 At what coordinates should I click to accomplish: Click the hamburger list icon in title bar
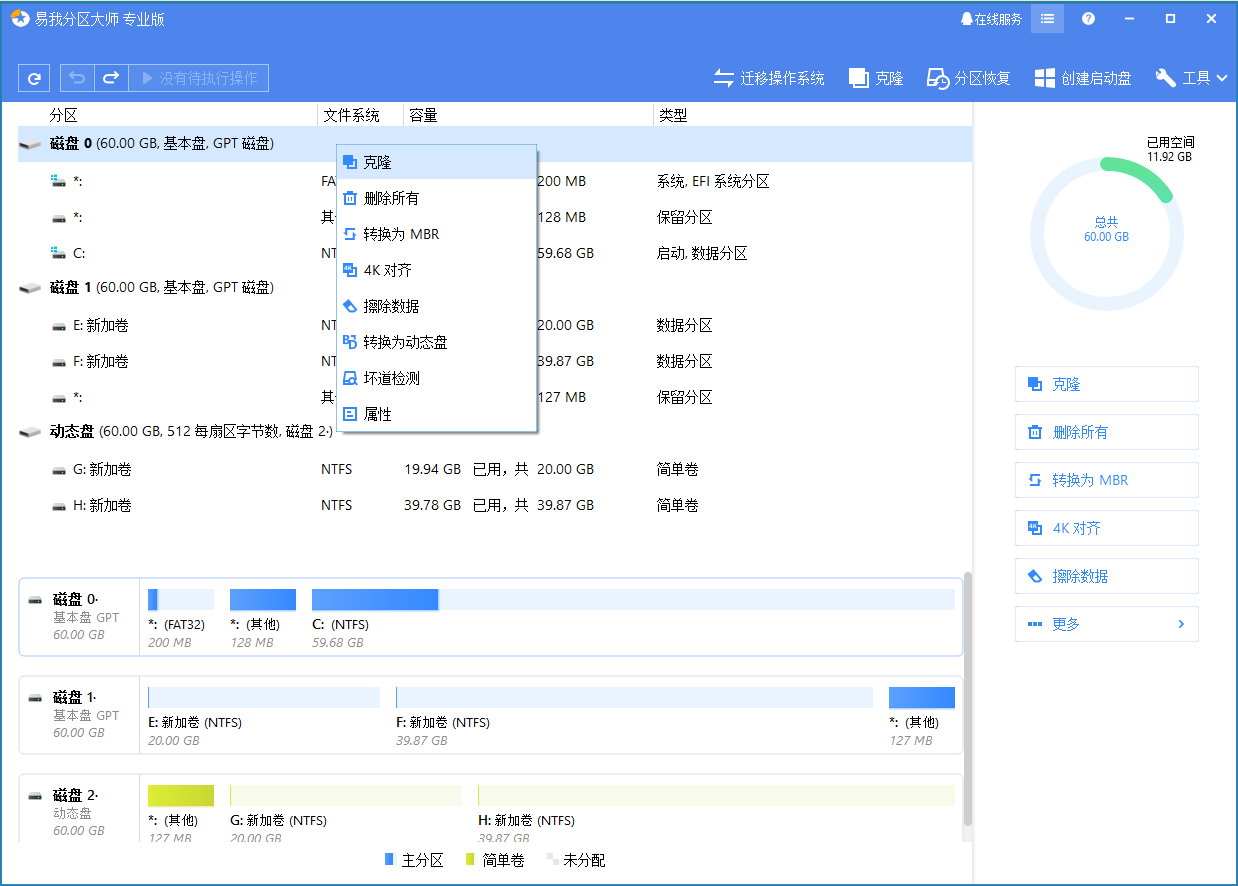(x=1046, y=18)
